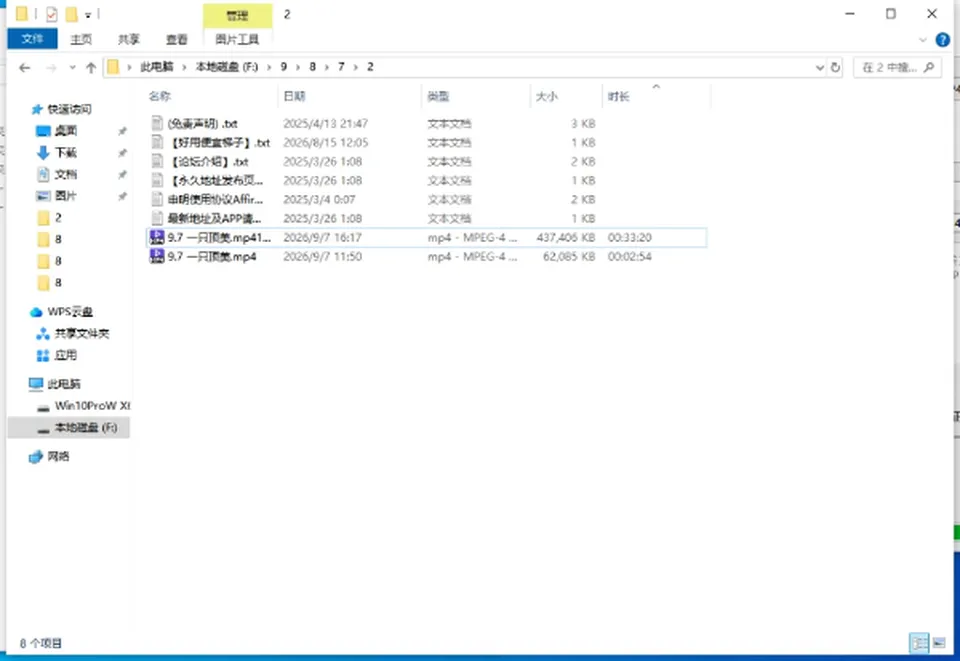Screen dimensions: 960x661
Task: Refresh the current folder view
Action: click(836, 67)
